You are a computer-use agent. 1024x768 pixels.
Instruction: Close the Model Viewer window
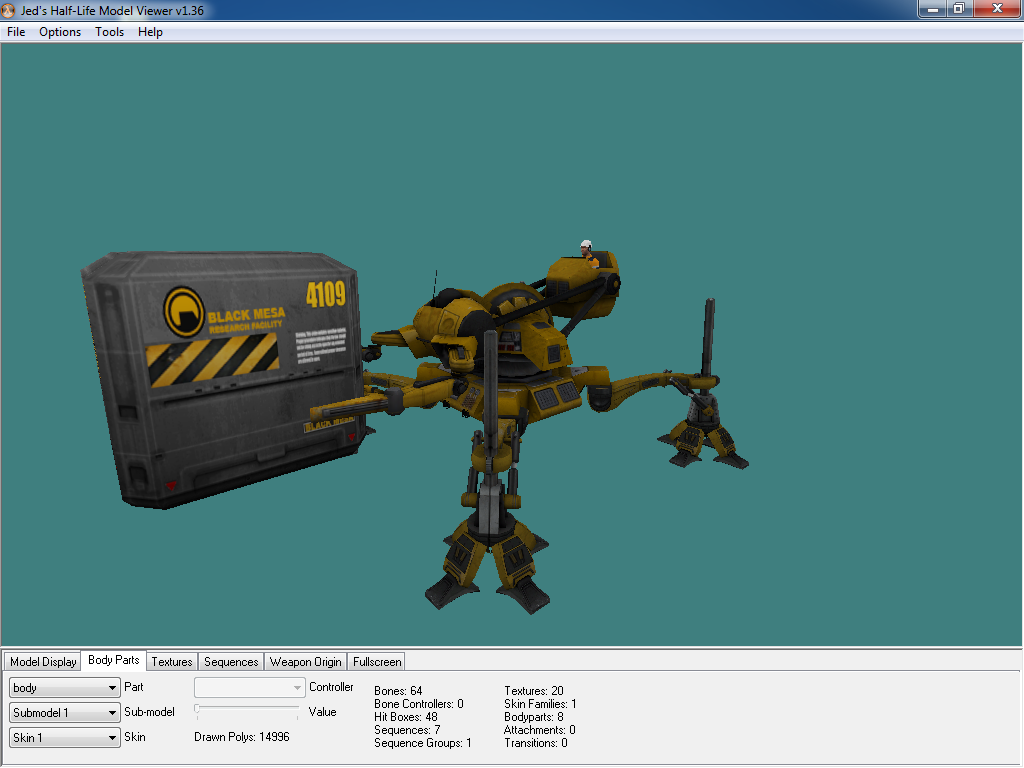[997, 9]
